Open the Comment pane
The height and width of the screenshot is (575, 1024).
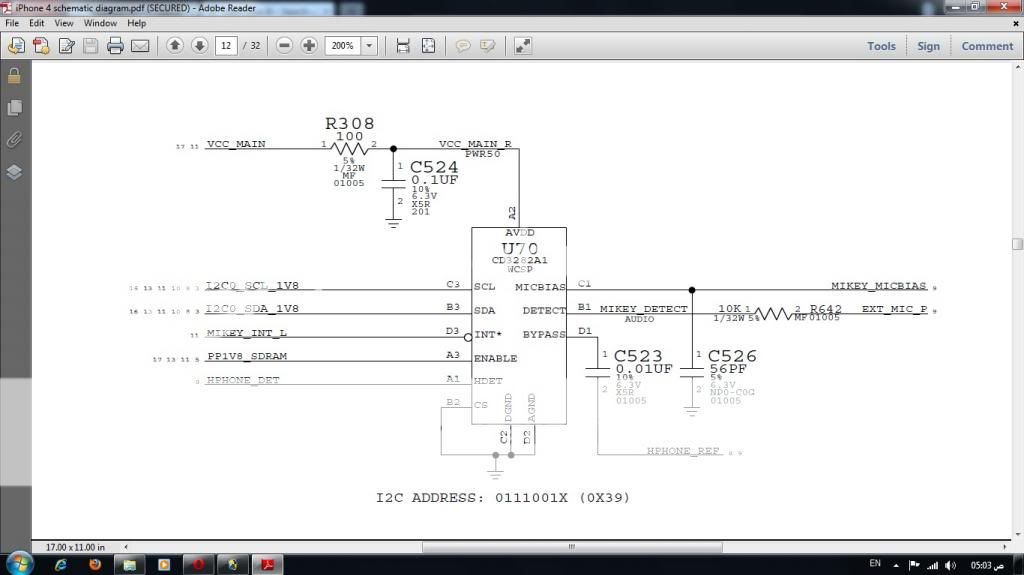987,46
